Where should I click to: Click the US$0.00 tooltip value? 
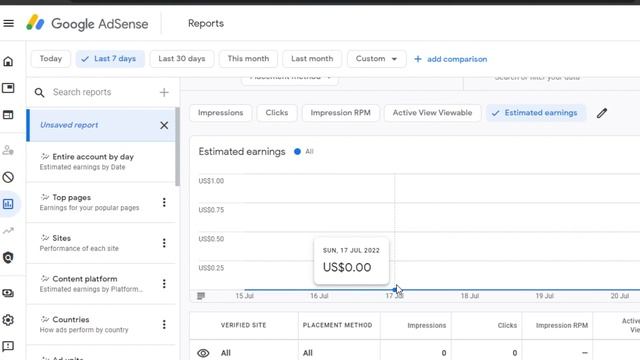pyautogui.click(x=347, y=267)
